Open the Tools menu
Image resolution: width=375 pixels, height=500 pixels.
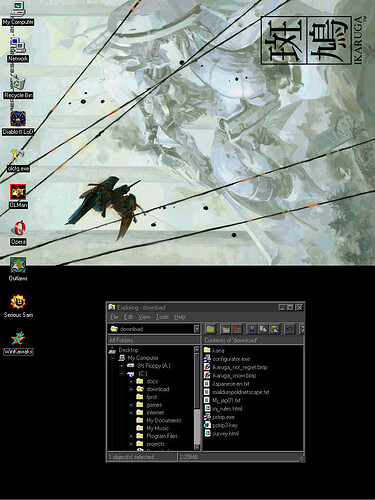tap(162, 317)
